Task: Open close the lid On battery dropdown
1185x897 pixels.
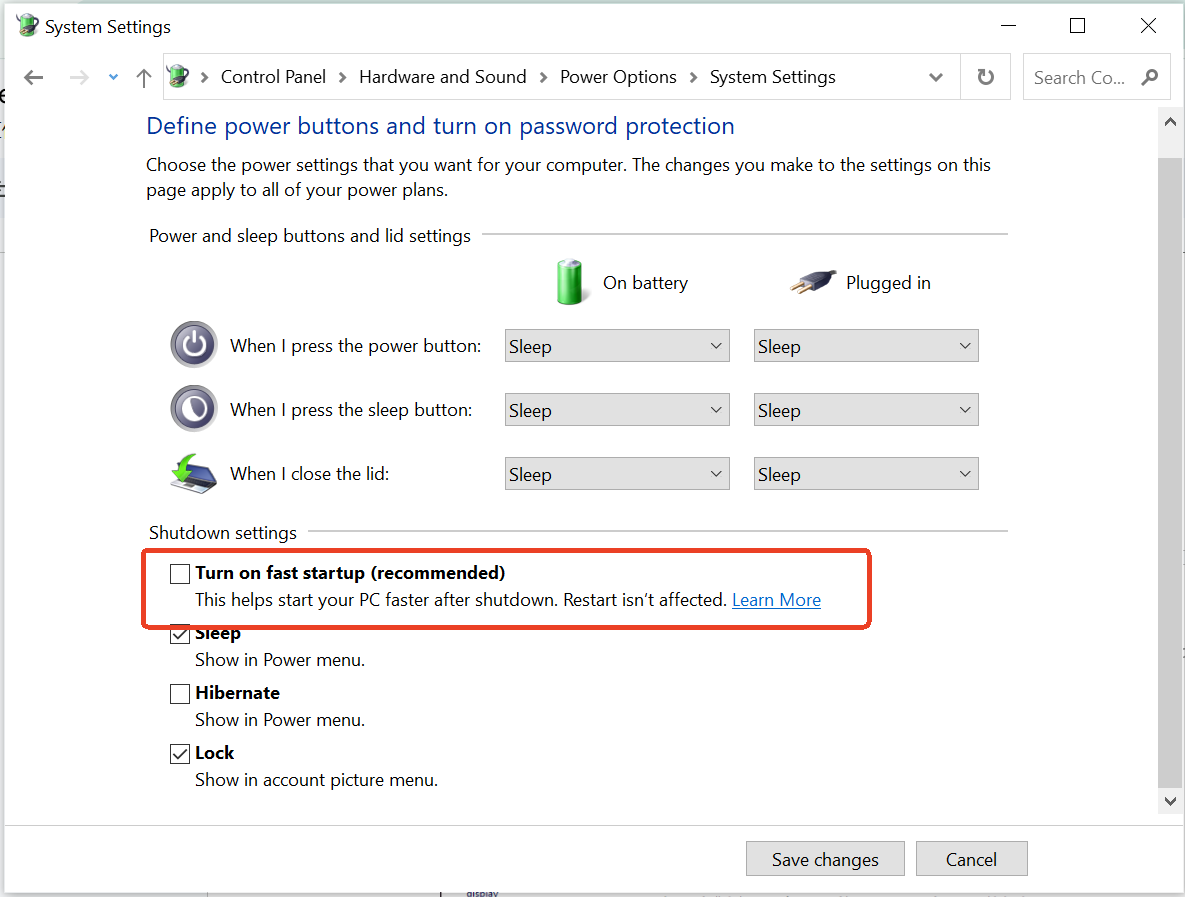Action: click(617, 474)
